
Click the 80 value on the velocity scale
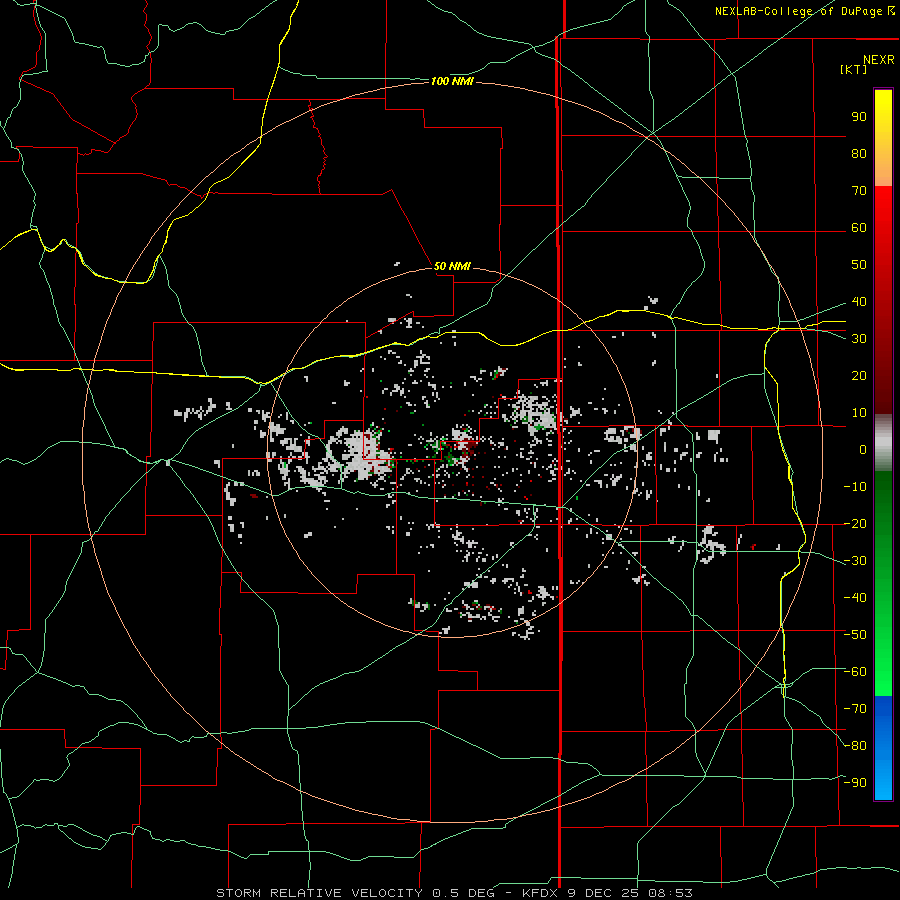(x=859, y=154)
